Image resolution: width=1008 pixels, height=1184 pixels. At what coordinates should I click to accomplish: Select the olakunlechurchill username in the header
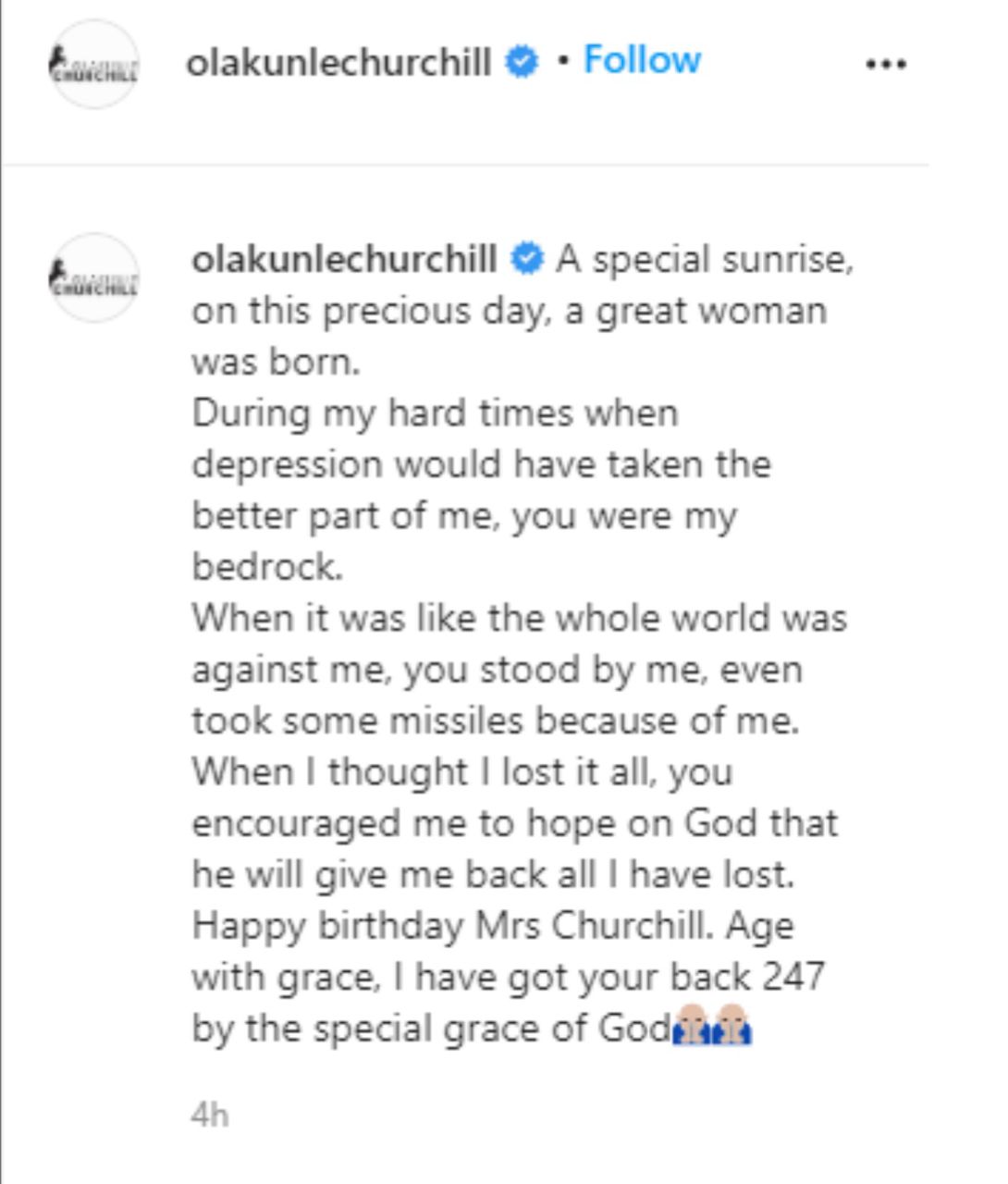342,59
